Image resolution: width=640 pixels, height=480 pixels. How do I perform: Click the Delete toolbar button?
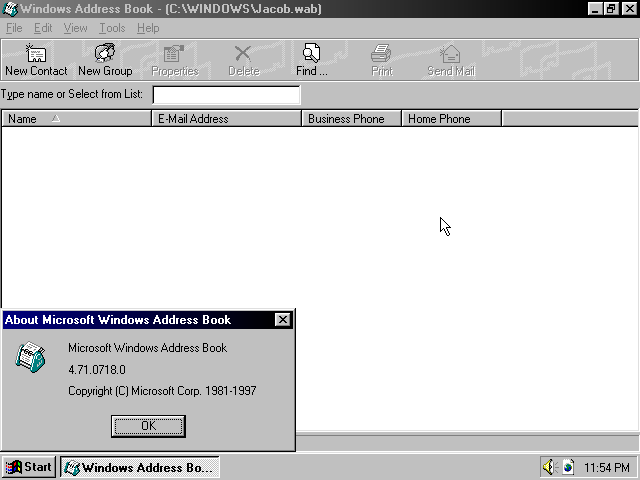click(x=244, y=60)
